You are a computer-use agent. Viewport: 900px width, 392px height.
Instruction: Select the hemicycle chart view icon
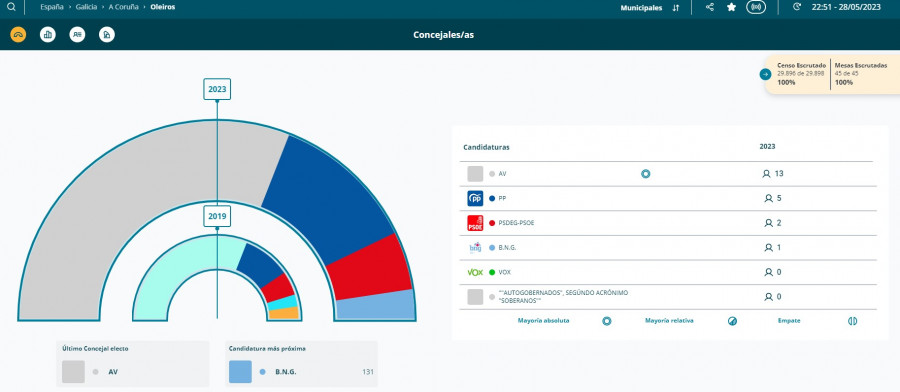18,34
